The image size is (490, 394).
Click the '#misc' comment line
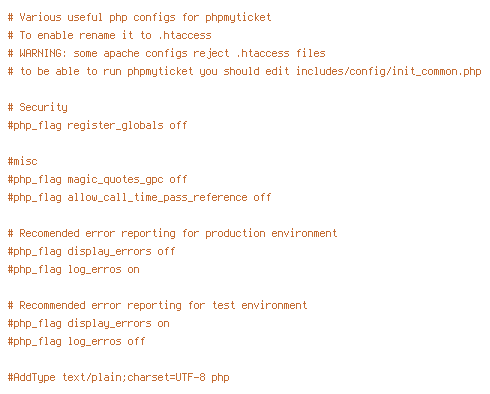click(22, 161)
